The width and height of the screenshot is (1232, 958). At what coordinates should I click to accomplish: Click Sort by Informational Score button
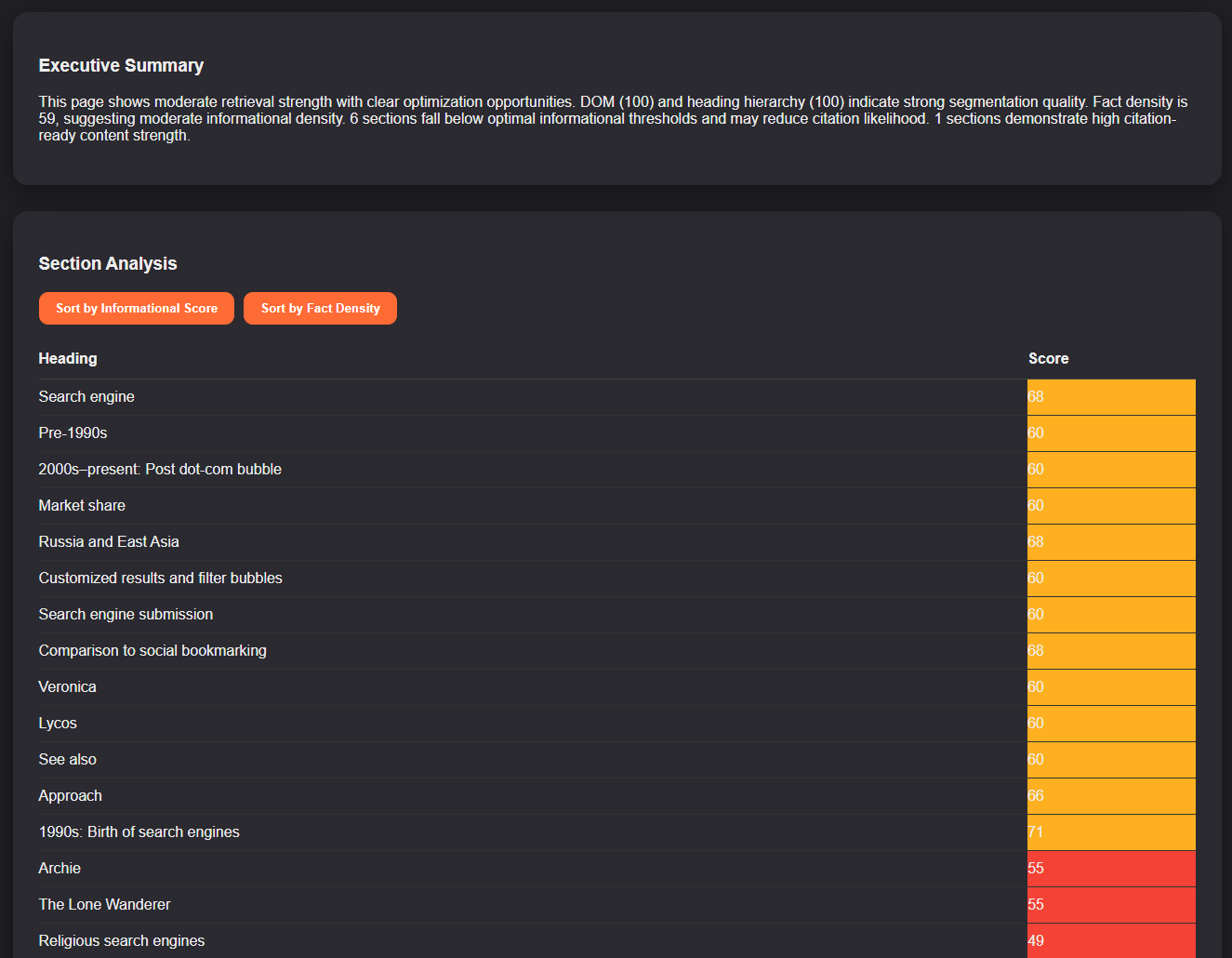tap(137, 309)
